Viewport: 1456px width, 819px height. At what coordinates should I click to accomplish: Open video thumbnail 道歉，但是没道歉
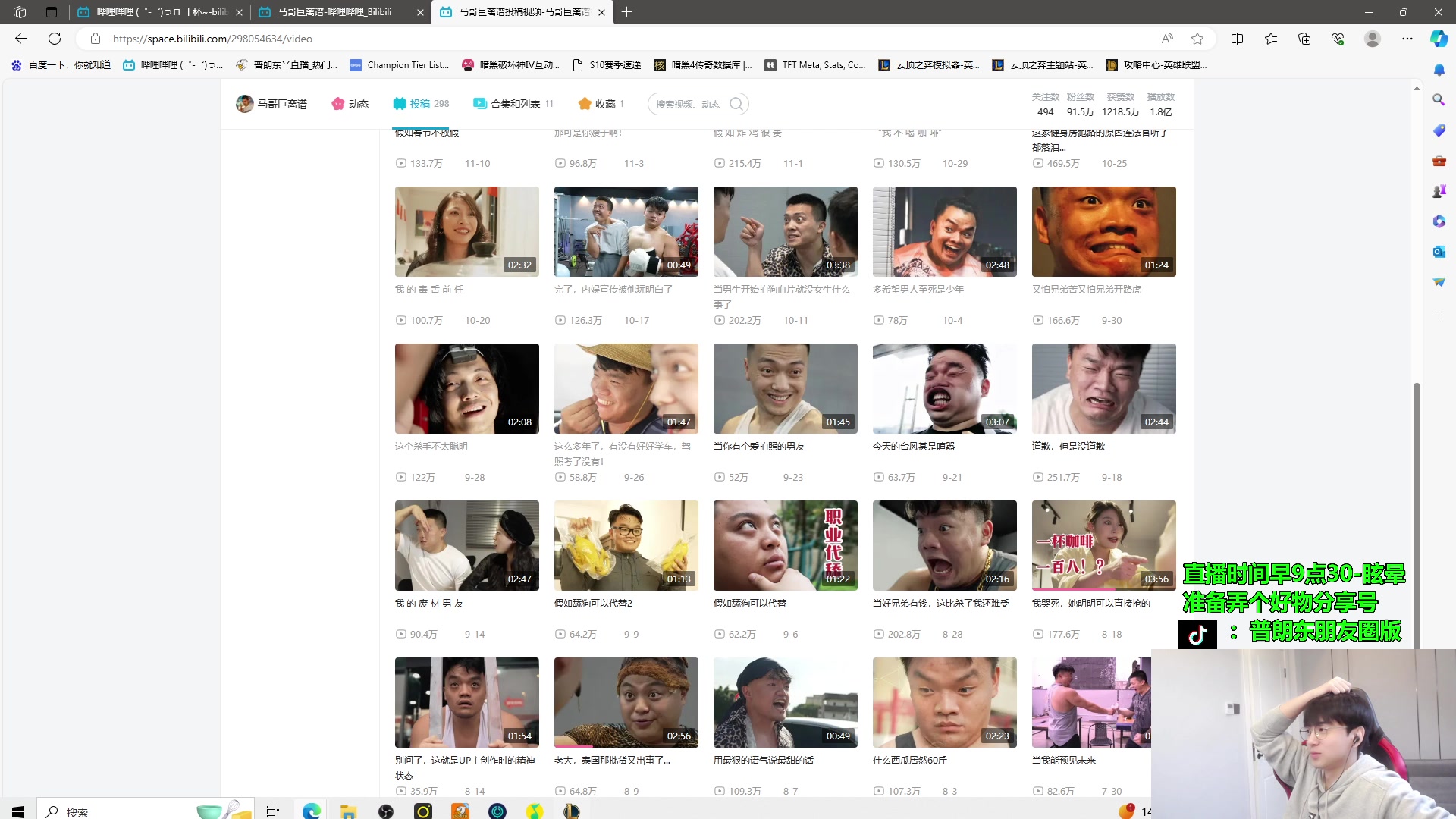pos(1104,388)
